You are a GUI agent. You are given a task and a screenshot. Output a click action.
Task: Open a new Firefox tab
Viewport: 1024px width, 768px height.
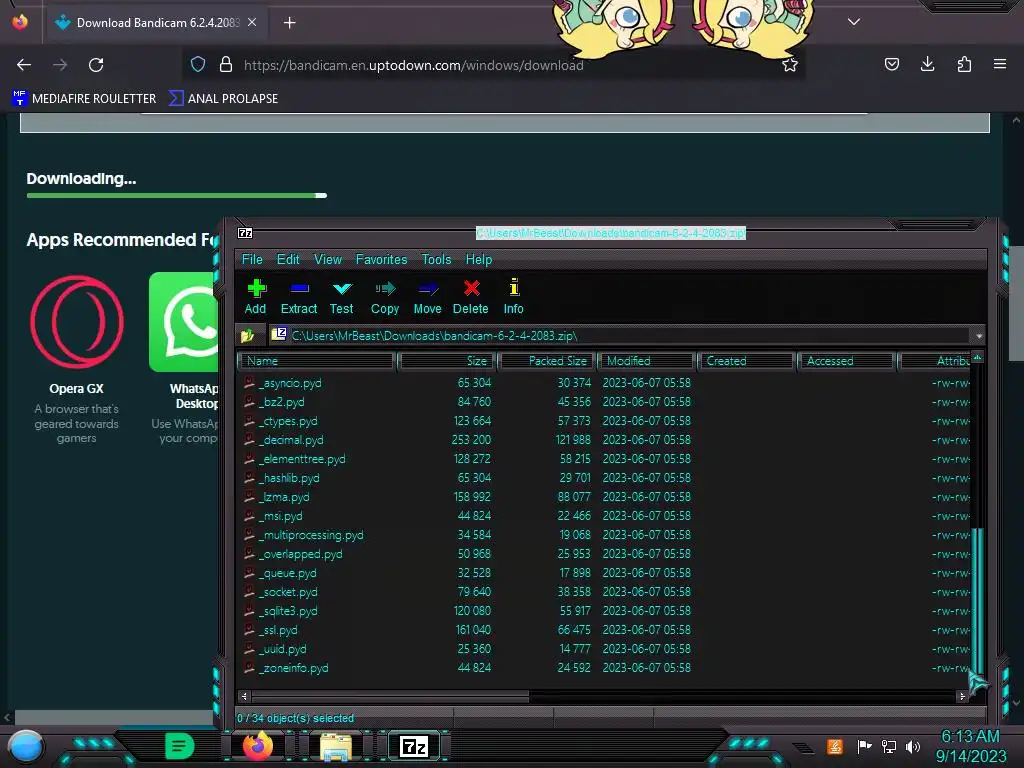point(289,23)
